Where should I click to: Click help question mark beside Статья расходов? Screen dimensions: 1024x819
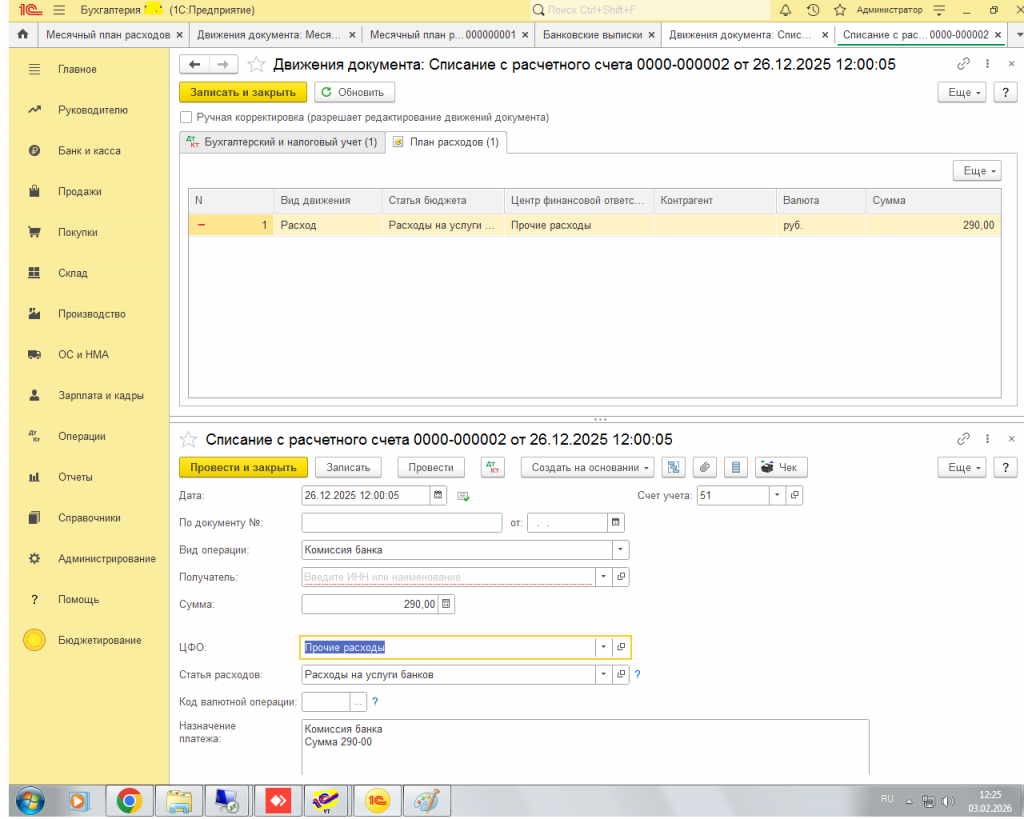(x=637, y=675)
